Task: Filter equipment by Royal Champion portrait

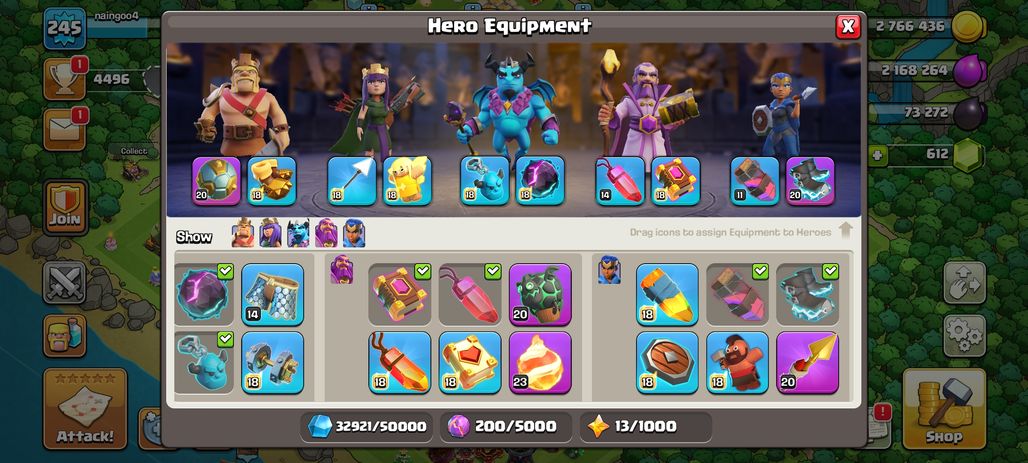Action: click(354, 233)
